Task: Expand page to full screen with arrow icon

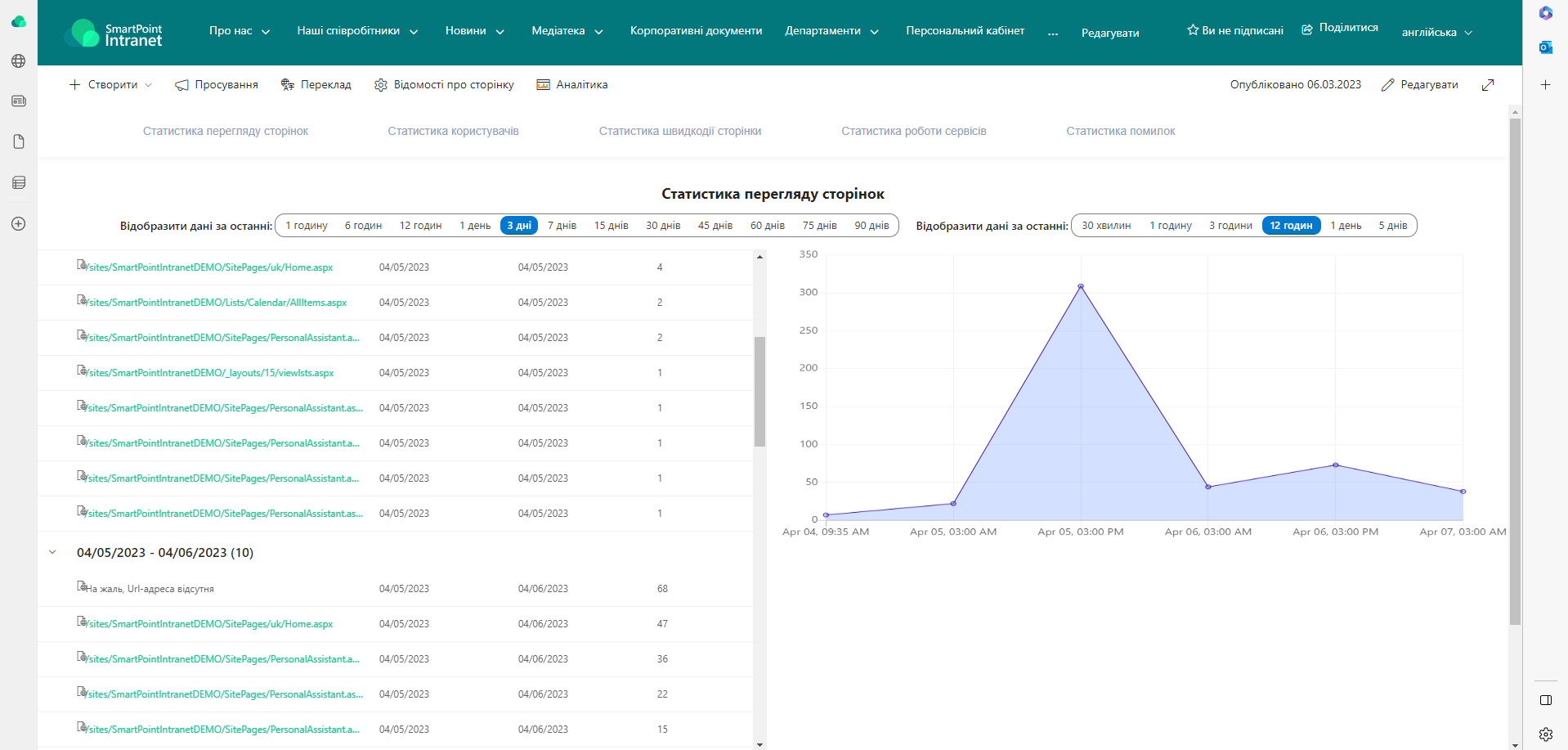Action: point(1488,85)
